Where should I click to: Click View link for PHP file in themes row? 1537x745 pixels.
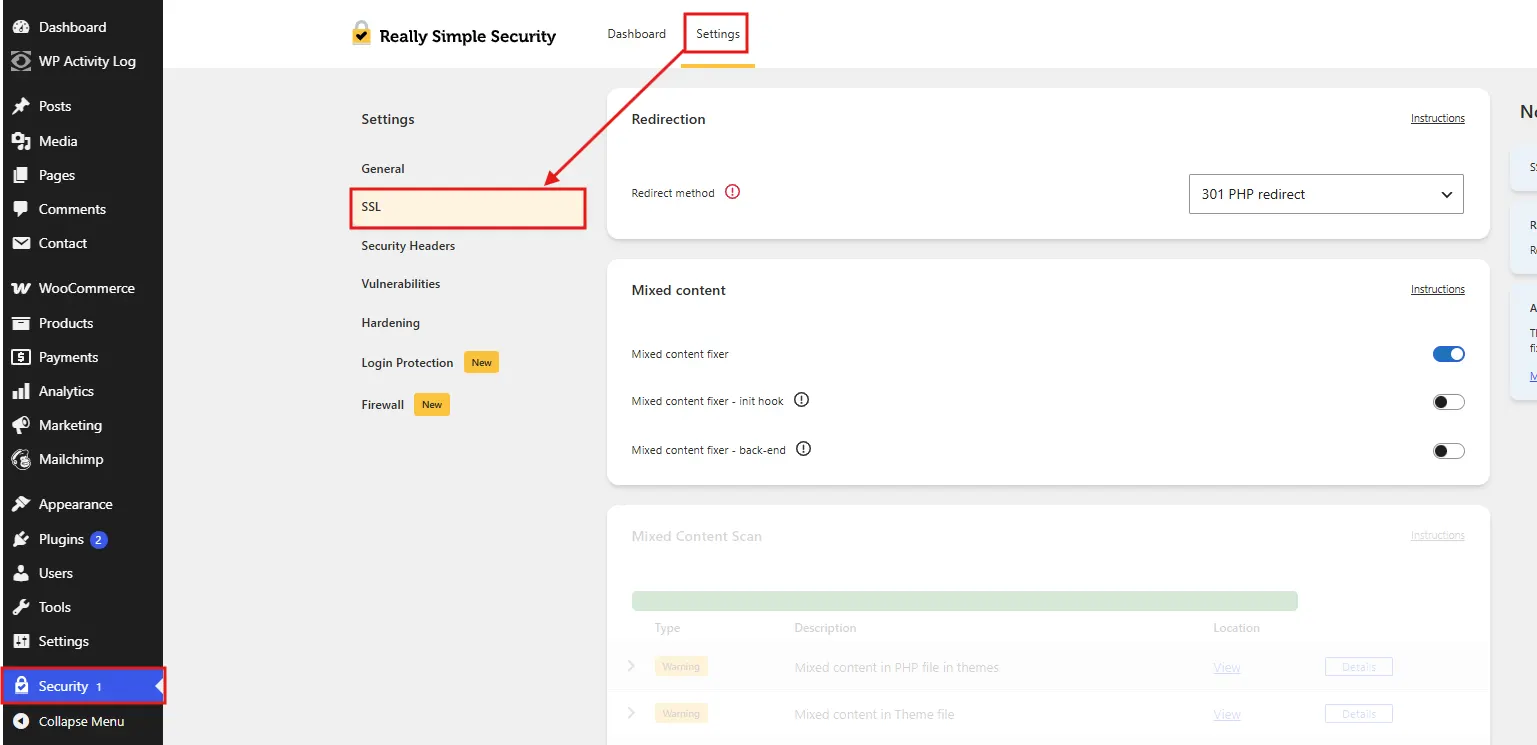[x=1227, y=667]
